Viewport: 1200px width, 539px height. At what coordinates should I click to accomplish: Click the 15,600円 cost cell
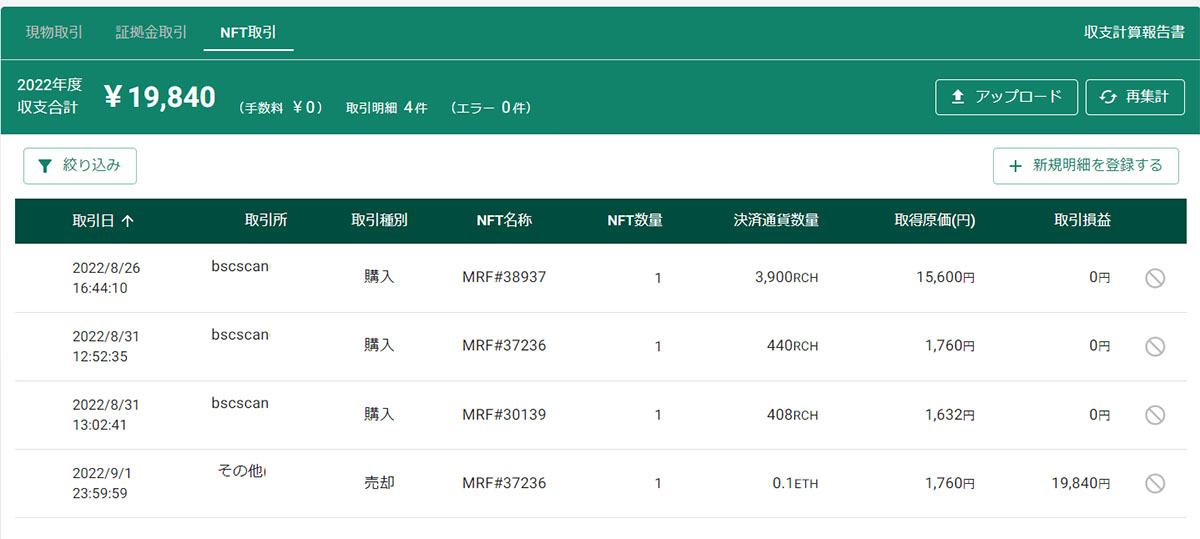(945, 277)
